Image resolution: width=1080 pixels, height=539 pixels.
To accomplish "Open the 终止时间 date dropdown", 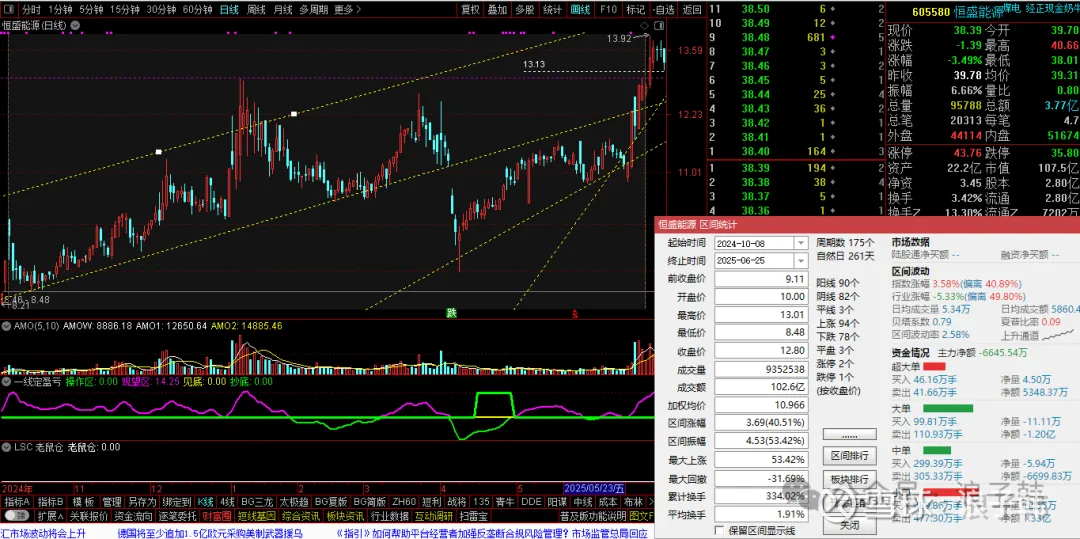I will [x=800, y=260].
